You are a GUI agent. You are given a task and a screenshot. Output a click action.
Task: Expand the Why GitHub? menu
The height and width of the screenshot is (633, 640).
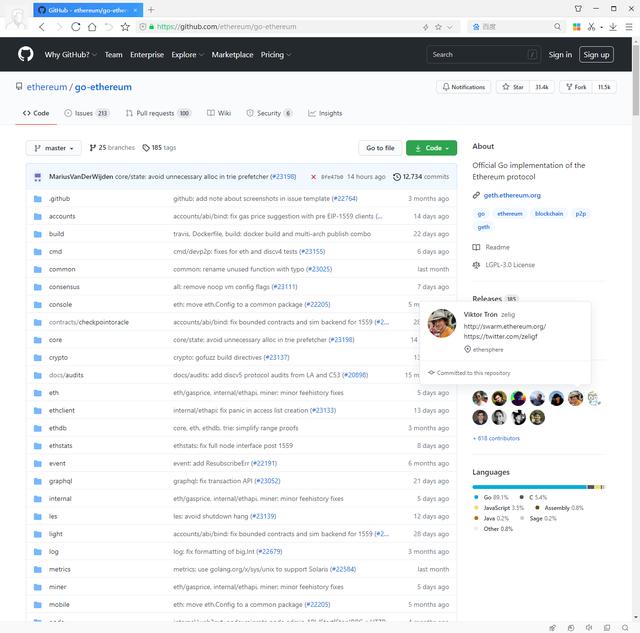coord(70,55)
